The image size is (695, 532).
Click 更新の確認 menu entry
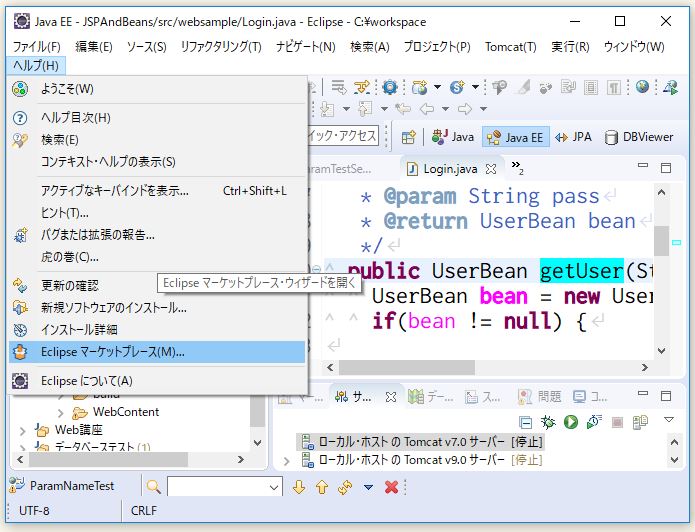point(83,286)
